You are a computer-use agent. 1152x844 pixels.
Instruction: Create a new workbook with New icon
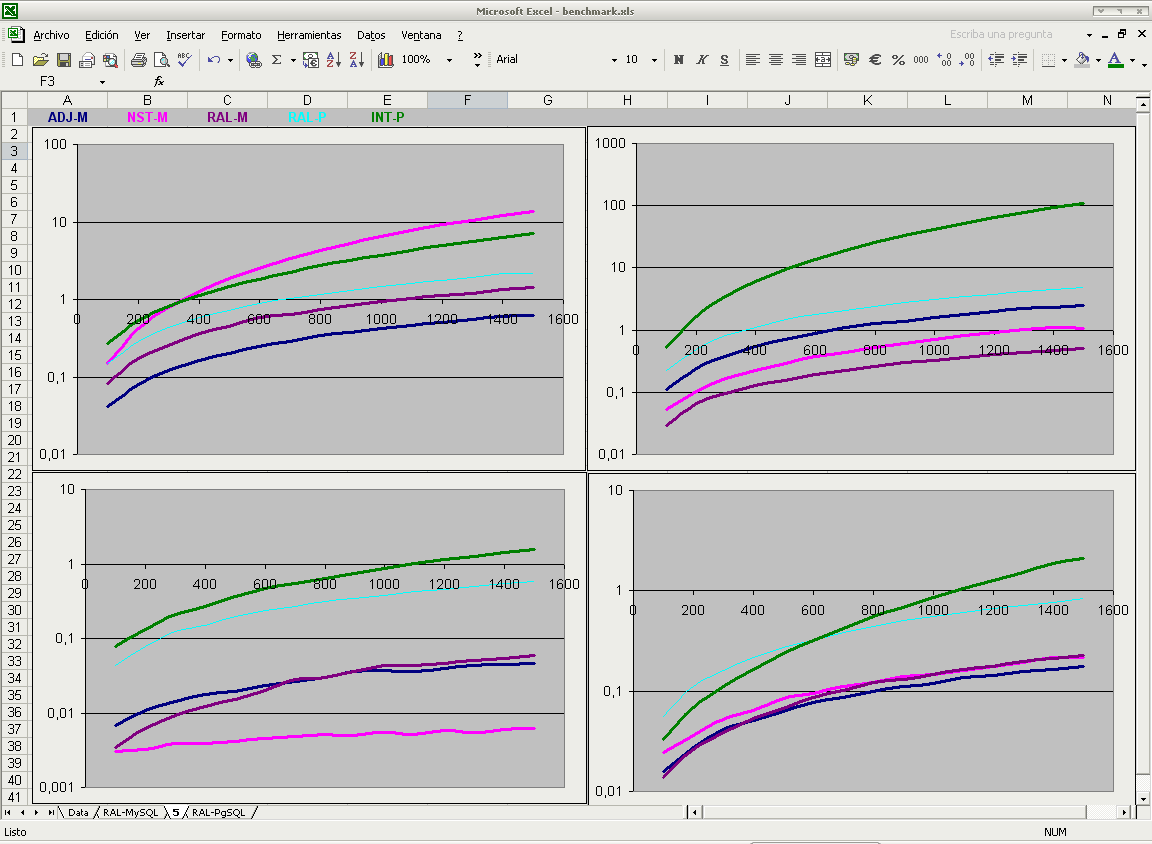[x=18, y=59]
